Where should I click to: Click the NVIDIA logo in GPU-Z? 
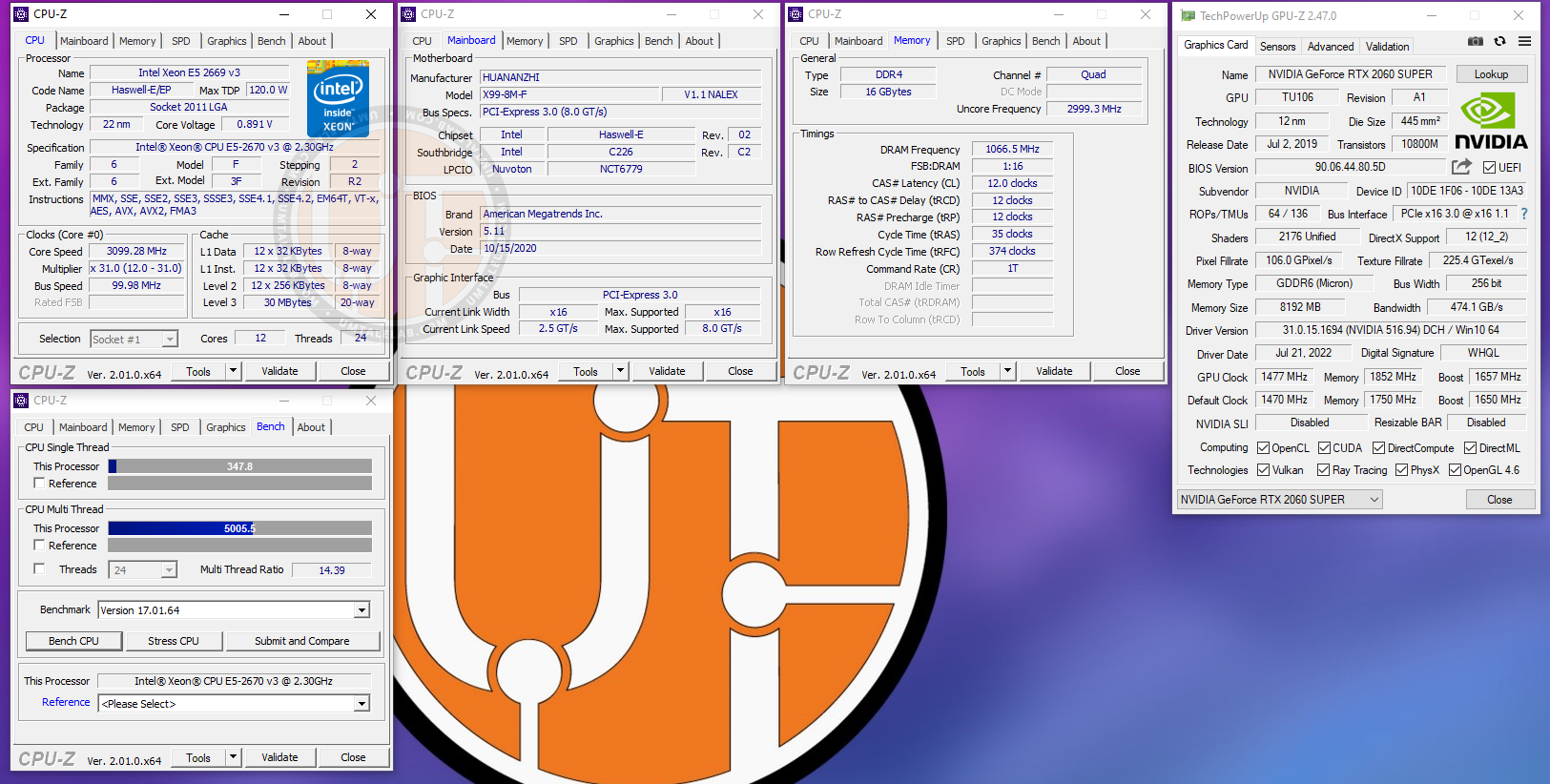(1490, 122)
